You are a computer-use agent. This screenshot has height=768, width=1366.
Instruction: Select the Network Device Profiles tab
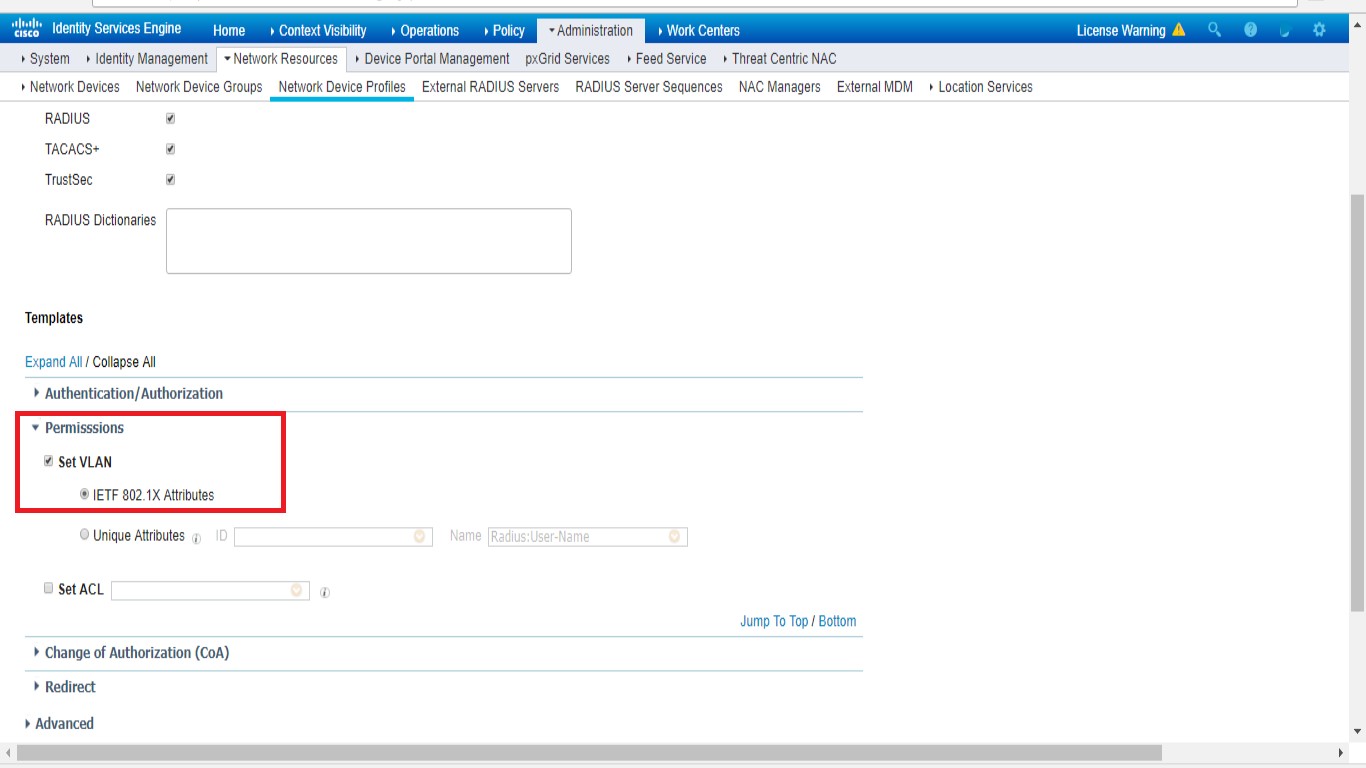(342, 87)
